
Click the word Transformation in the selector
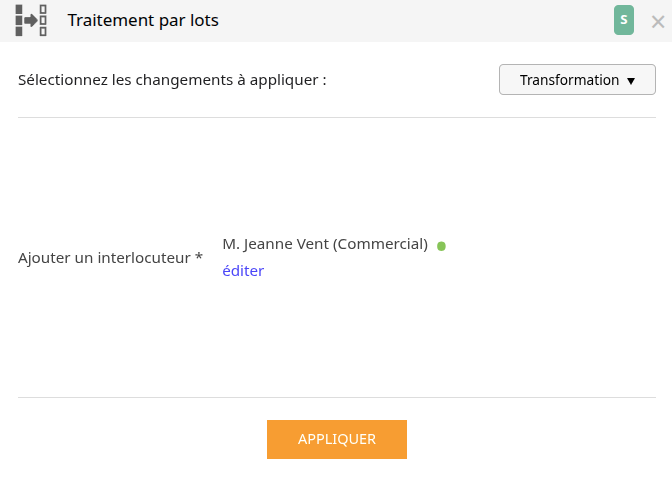(x=569, y=80)
